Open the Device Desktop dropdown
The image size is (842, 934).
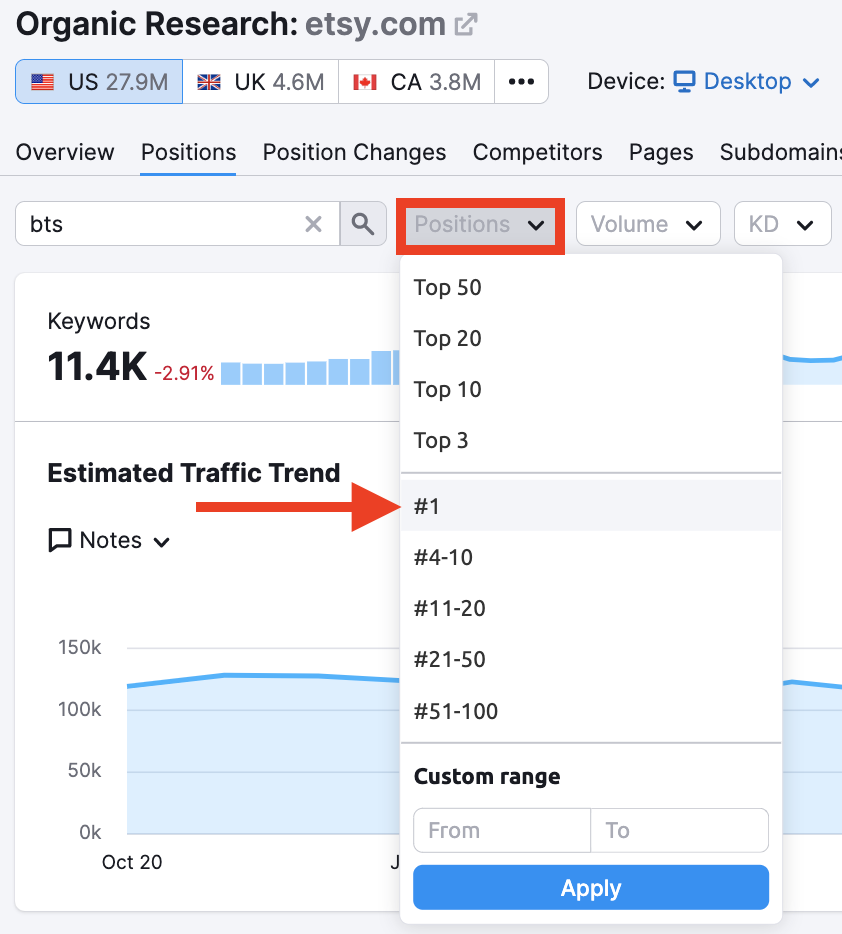pos(746,82)
